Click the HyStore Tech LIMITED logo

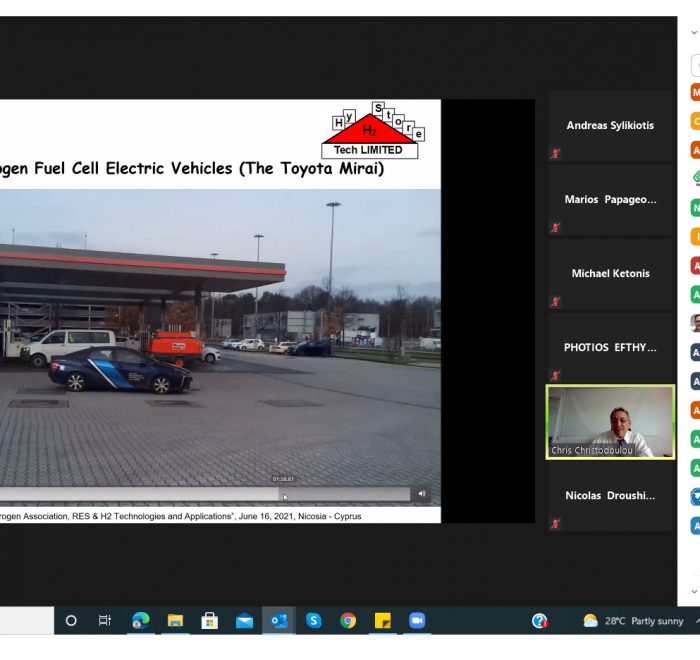[372, 130]
